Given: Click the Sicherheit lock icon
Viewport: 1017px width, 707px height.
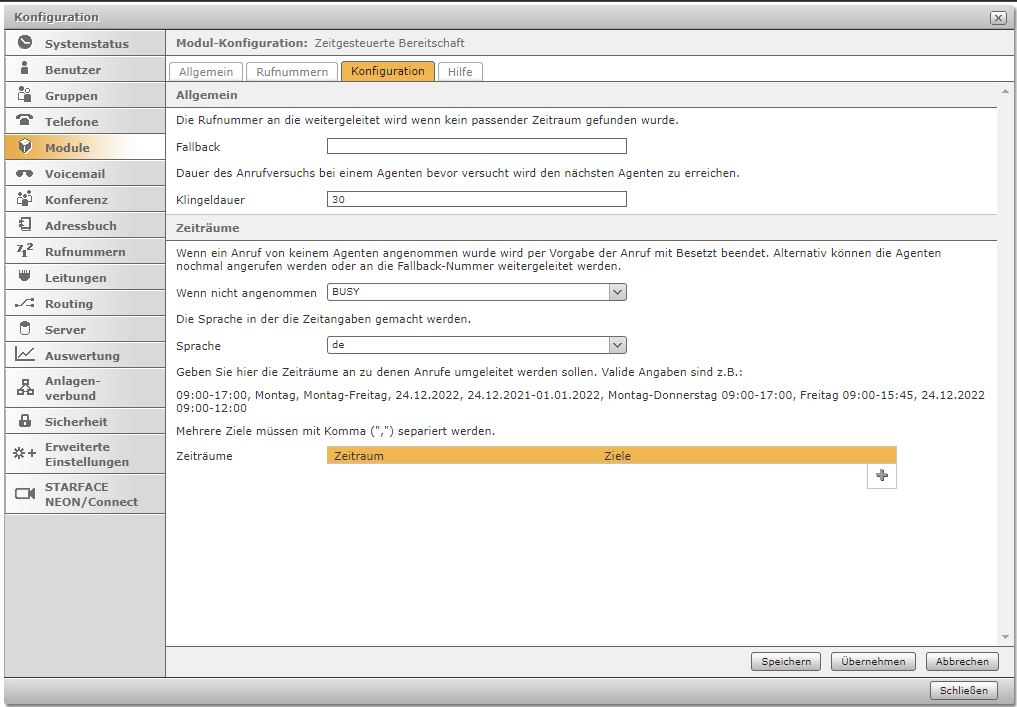Looking at the screenshot, I should (25, 421).
